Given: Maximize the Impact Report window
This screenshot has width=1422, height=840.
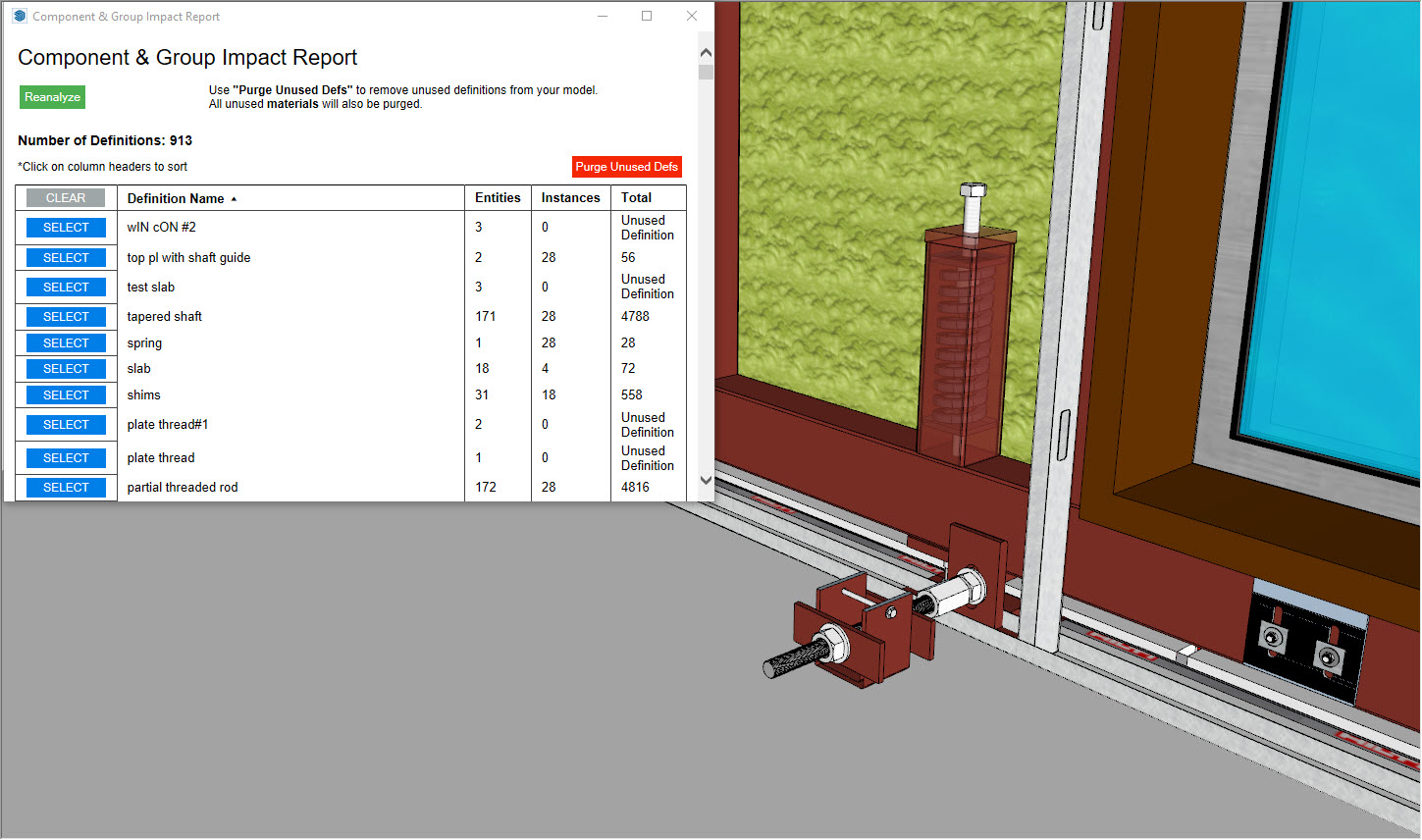Looking at the screenshot, I should (647, 16).
